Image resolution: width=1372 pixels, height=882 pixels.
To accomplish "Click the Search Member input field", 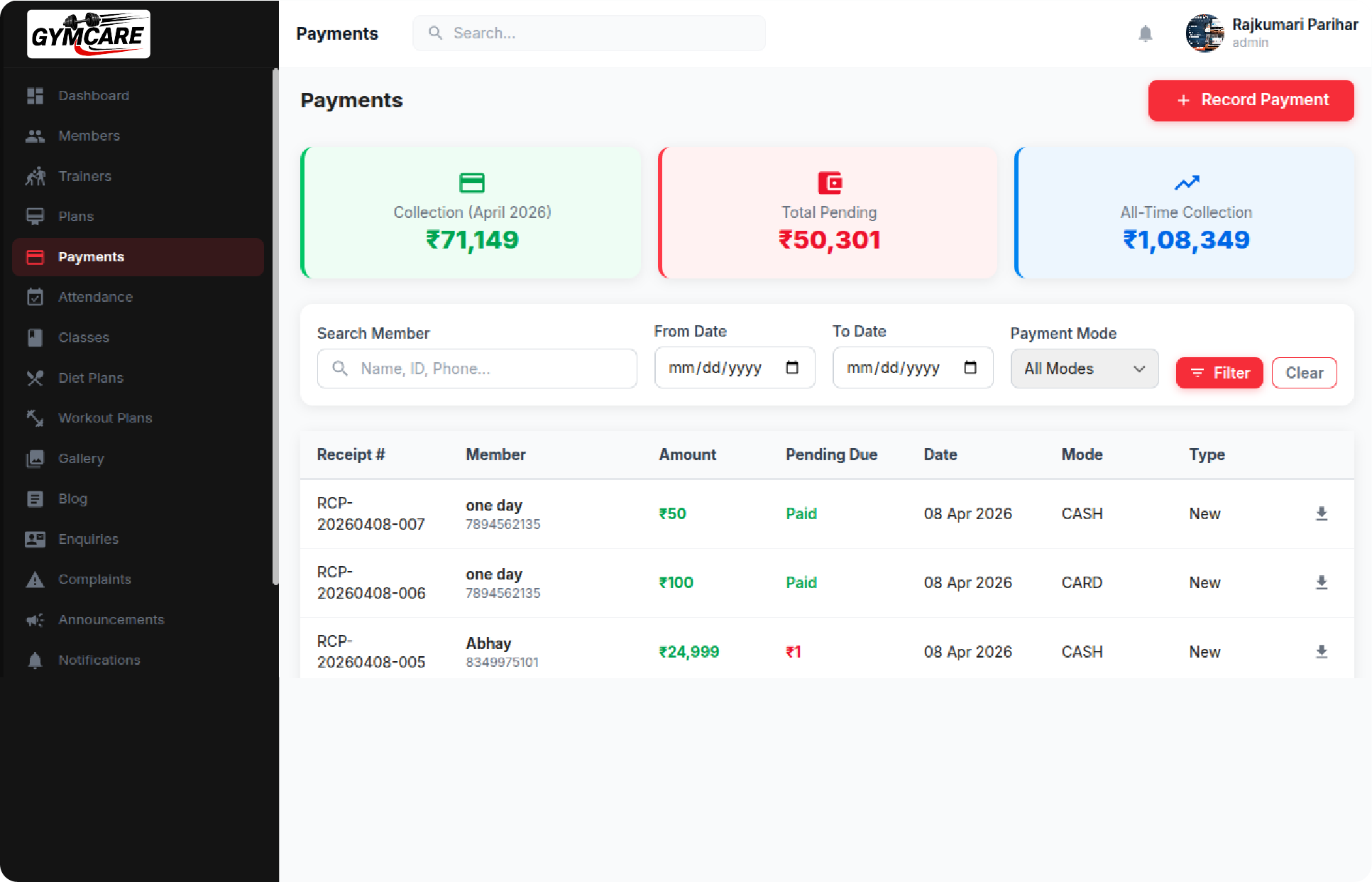I will pos(476,369).
